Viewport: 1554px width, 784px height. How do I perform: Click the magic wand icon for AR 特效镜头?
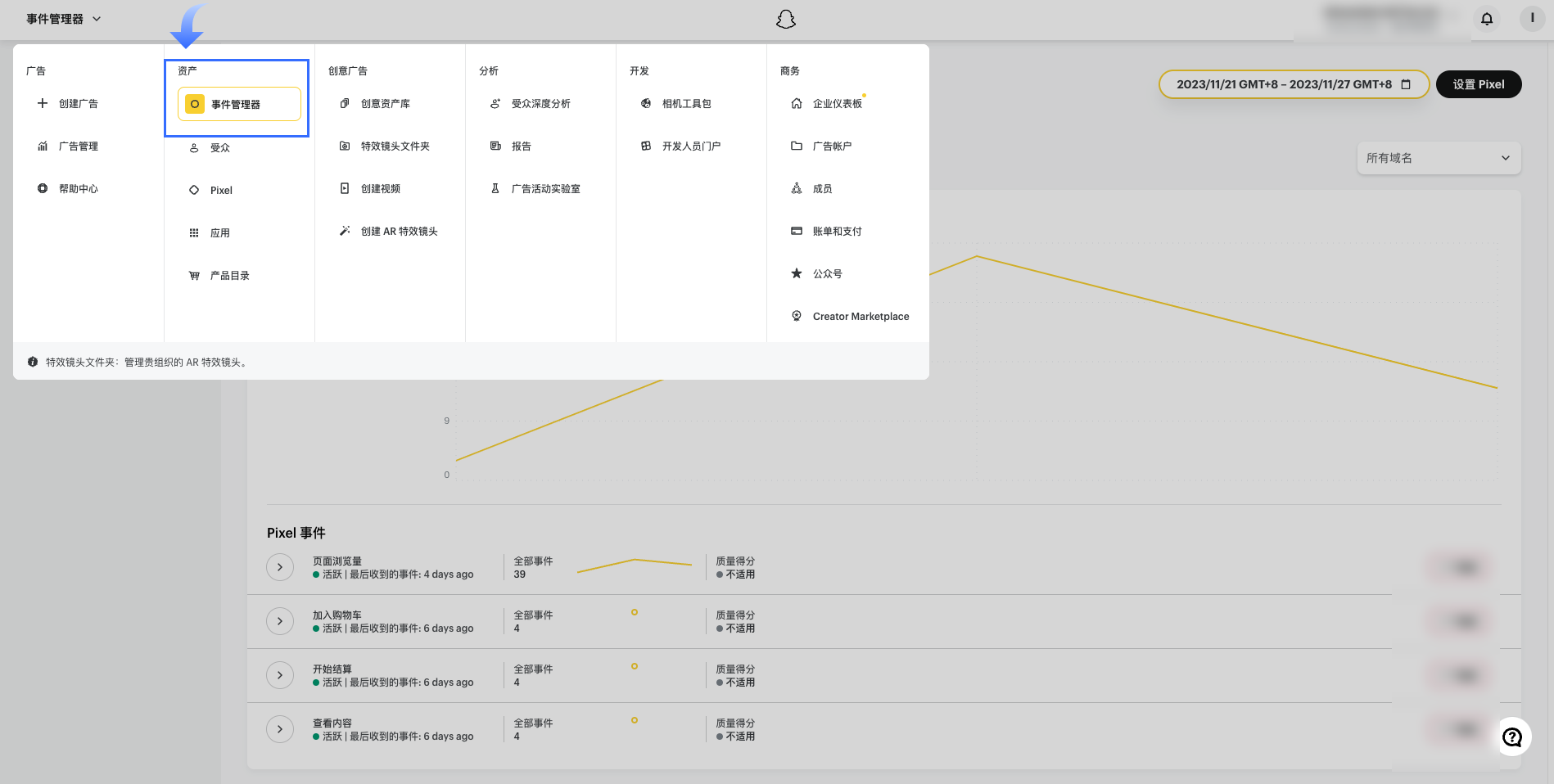[x=345, y=231]
